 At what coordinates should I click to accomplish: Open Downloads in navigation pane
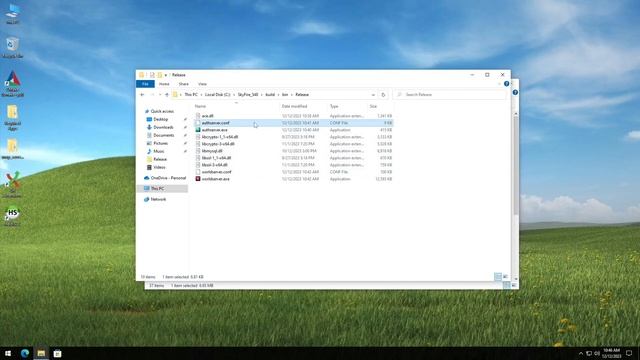(163, 127)
